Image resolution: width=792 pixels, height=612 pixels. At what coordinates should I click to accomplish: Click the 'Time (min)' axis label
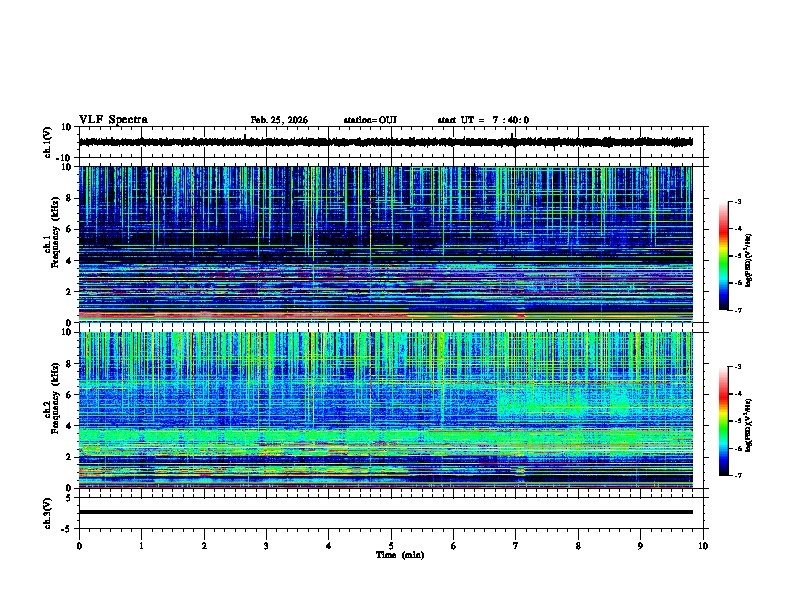click(400, 555)
